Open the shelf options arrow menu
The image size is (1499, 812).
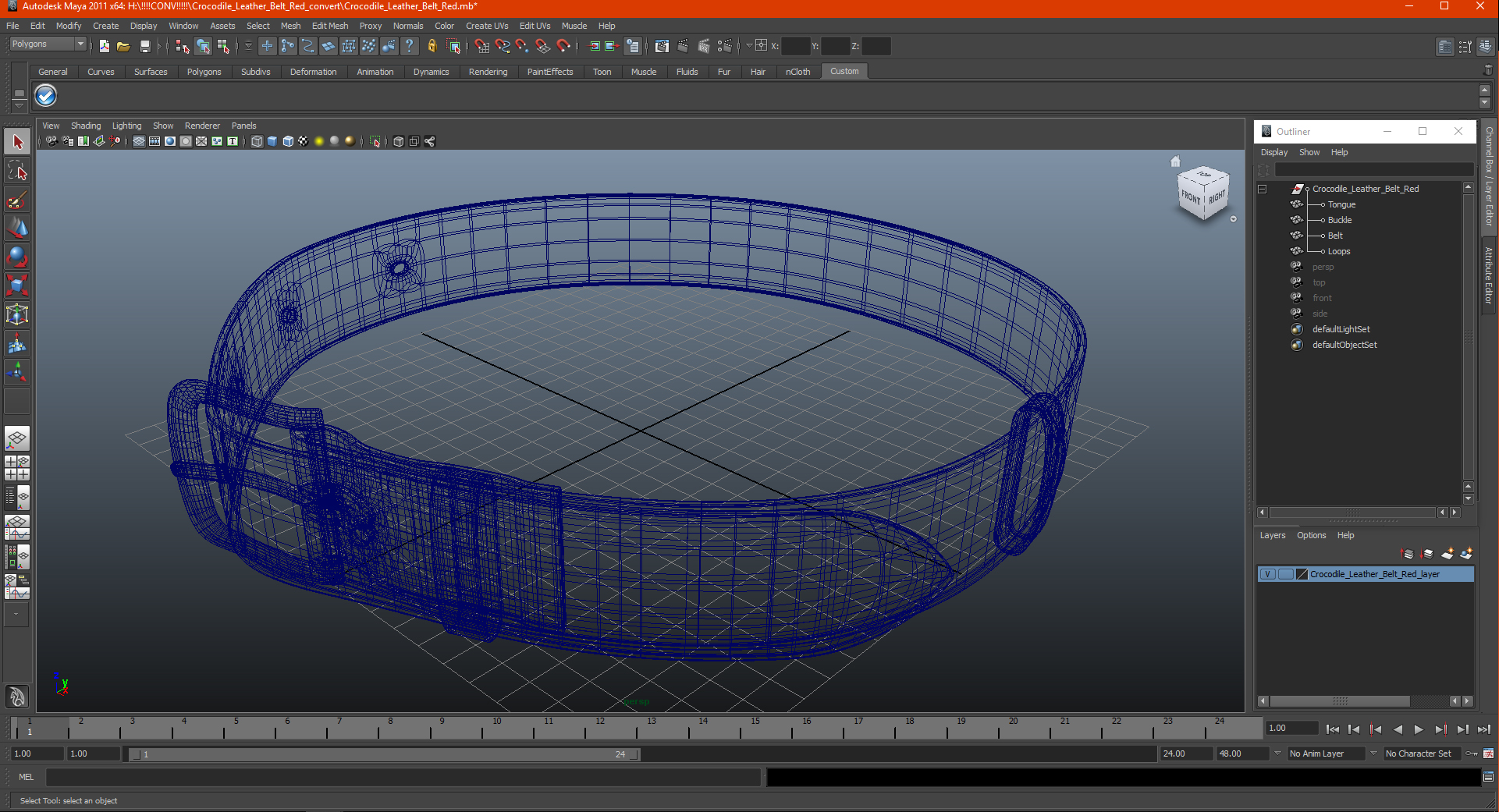pyautogui.click(x=19, y=105)
